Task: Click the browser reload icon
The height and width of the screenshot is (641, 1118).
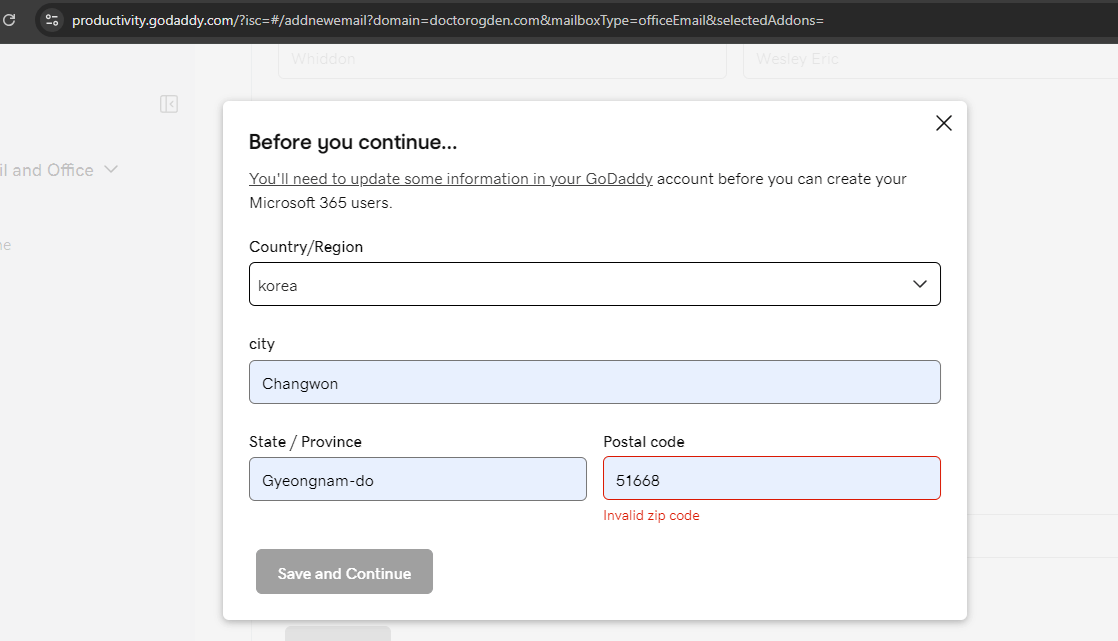Action: coord(9,20)
